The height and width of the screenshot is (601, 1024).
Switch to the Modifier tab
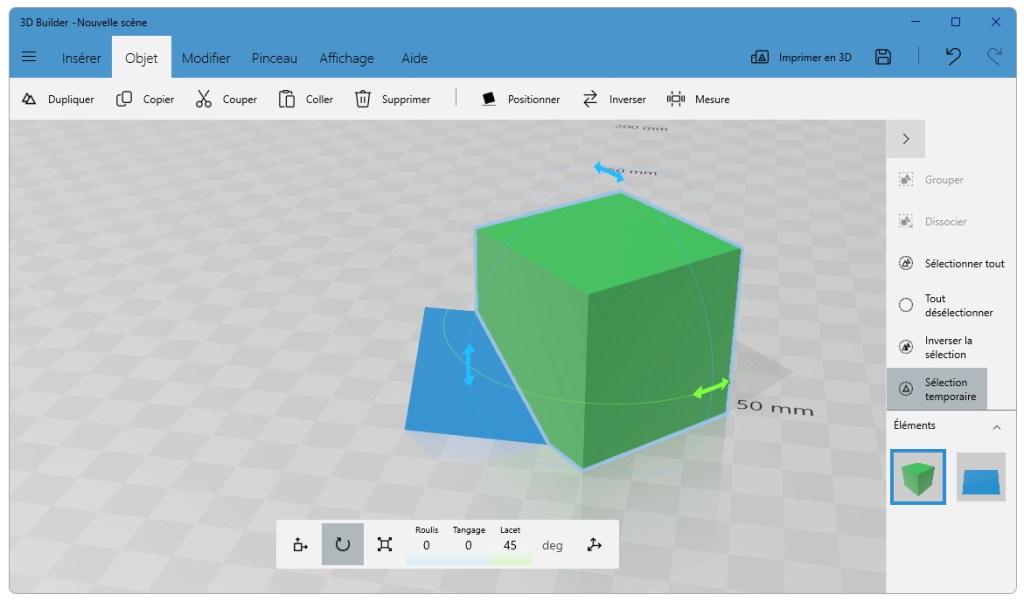205,58
